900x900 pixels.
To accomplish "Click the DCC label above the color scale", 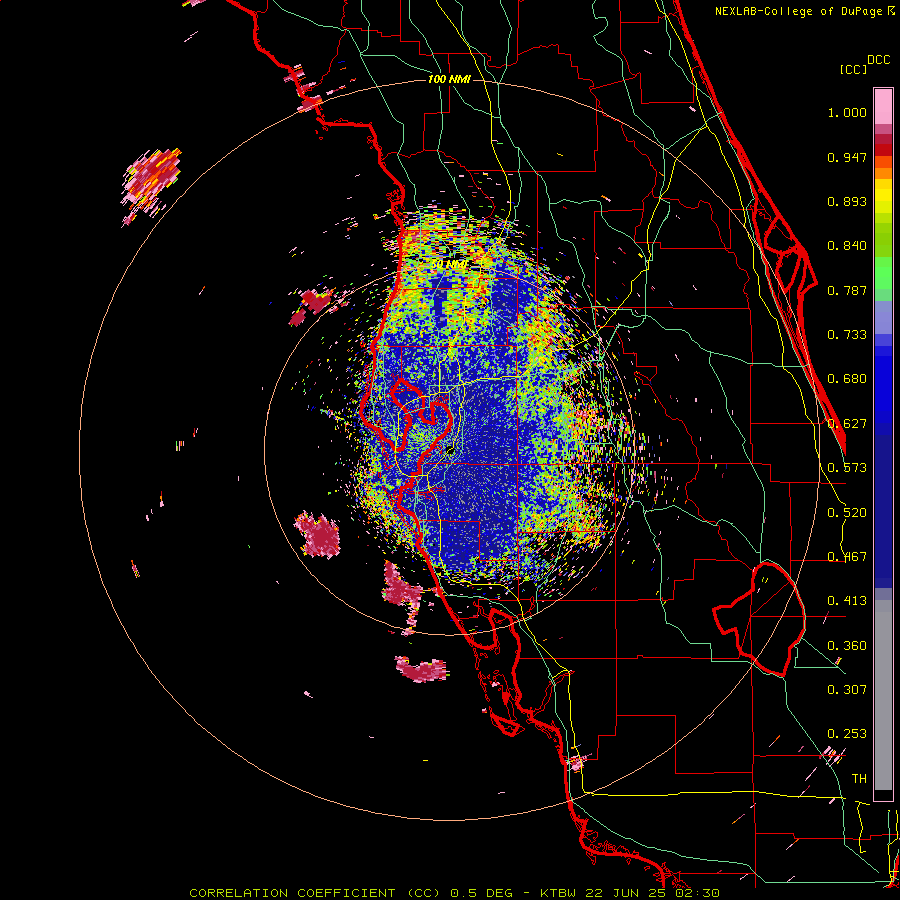I will (x=878, y=60).
